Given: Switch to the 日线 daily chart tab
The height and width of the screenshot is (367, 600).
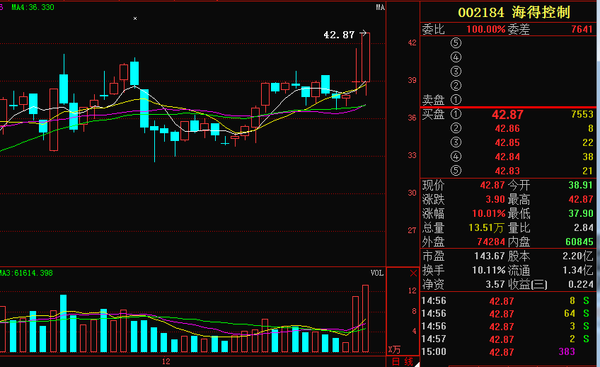Looking at the screenshot, I should tap(403, 362).
